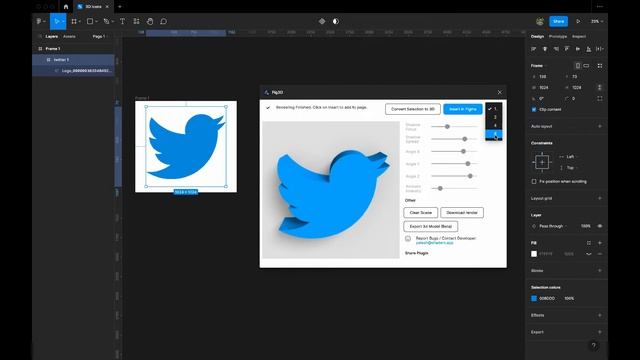Add an Export setting

(x=600, y=332)
